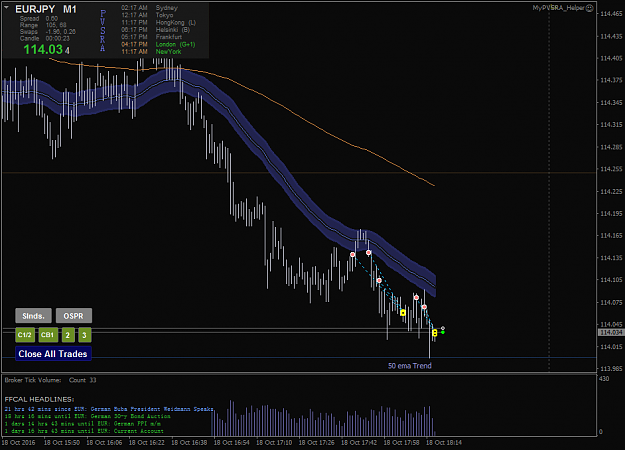
Task: Click the Swaps -1.96, 0.26 readout
Action: pyautogui.click(x=47, y=32)
